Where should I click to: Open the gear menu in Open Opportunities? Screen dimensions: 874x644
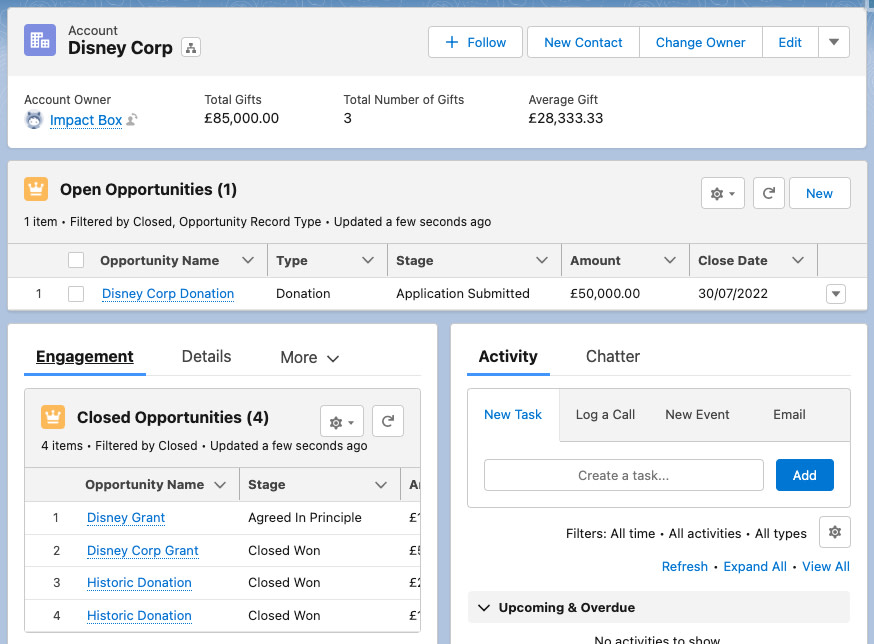click(722, 193)
